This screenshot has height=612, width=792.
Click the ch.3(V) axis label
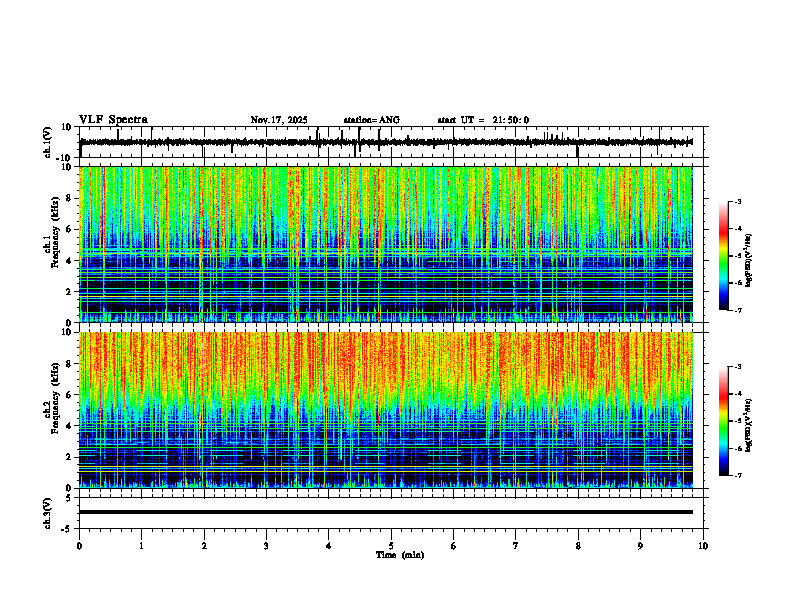coord(48,514)
